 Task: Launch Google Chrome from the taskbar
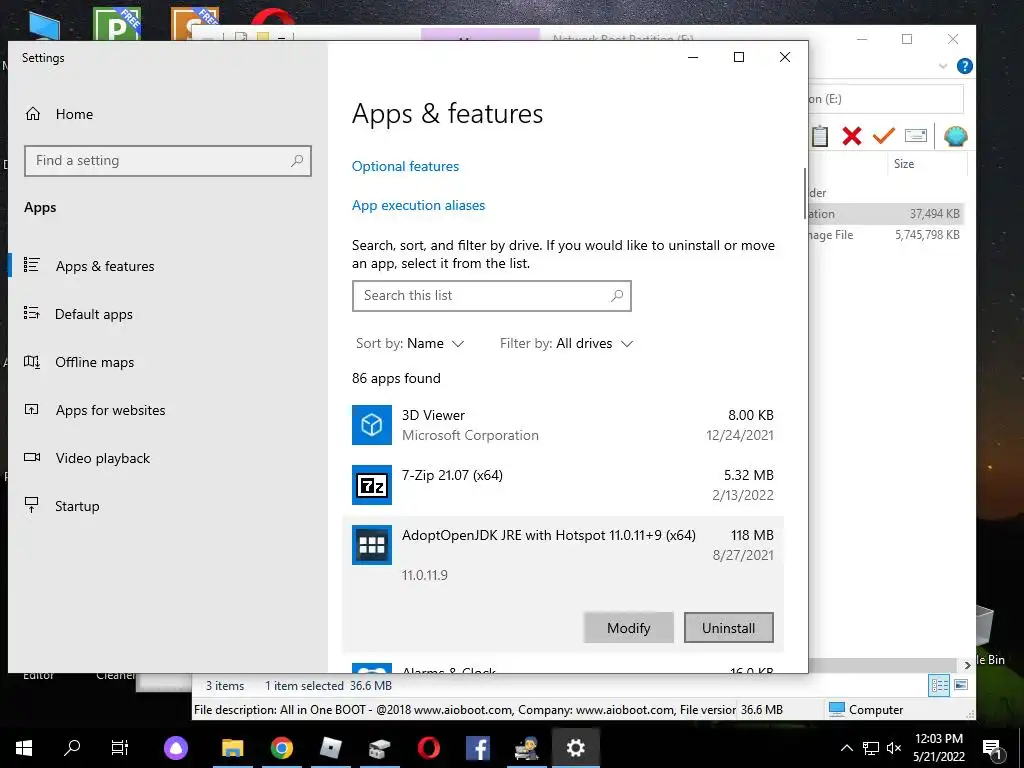pyautogui.click(x=281, y=748)
